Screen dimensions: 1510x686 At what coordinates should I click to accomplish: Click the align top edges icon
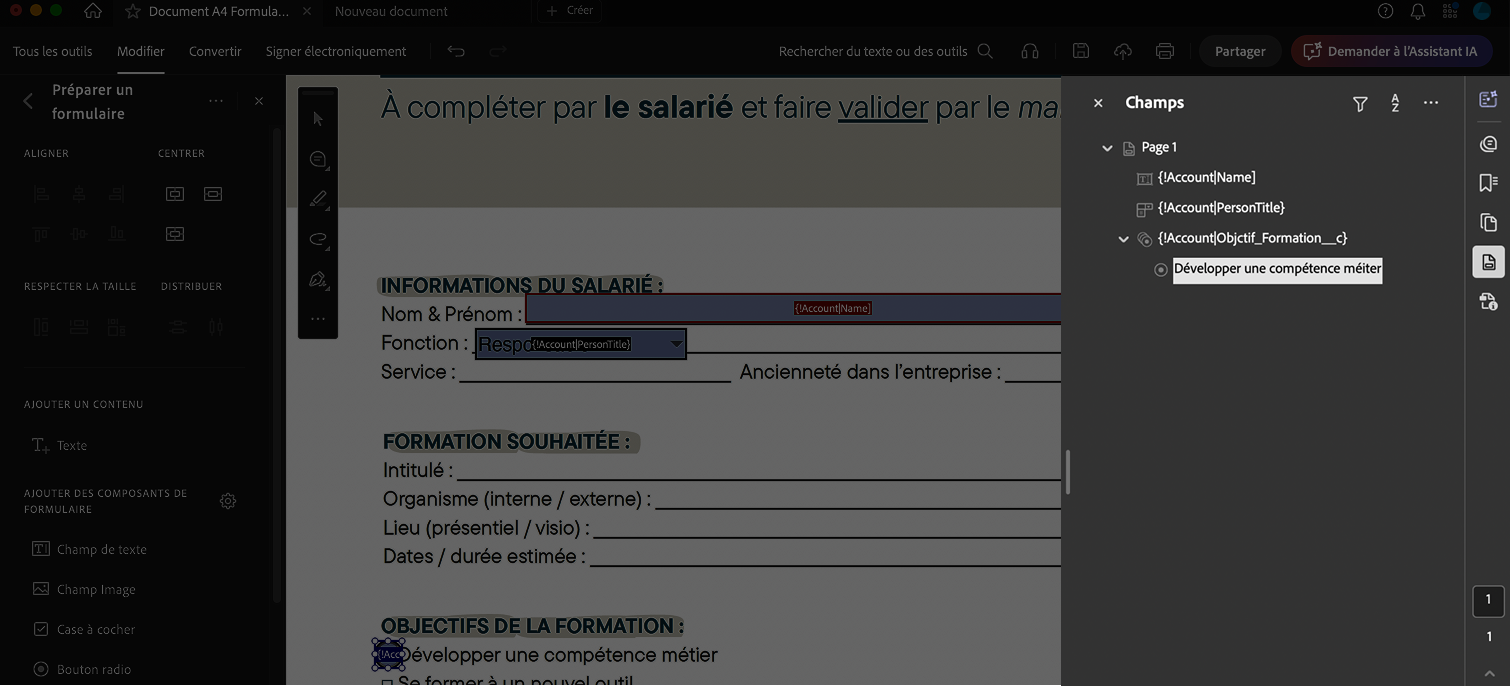pyautogui.click(x=41, y=234)
